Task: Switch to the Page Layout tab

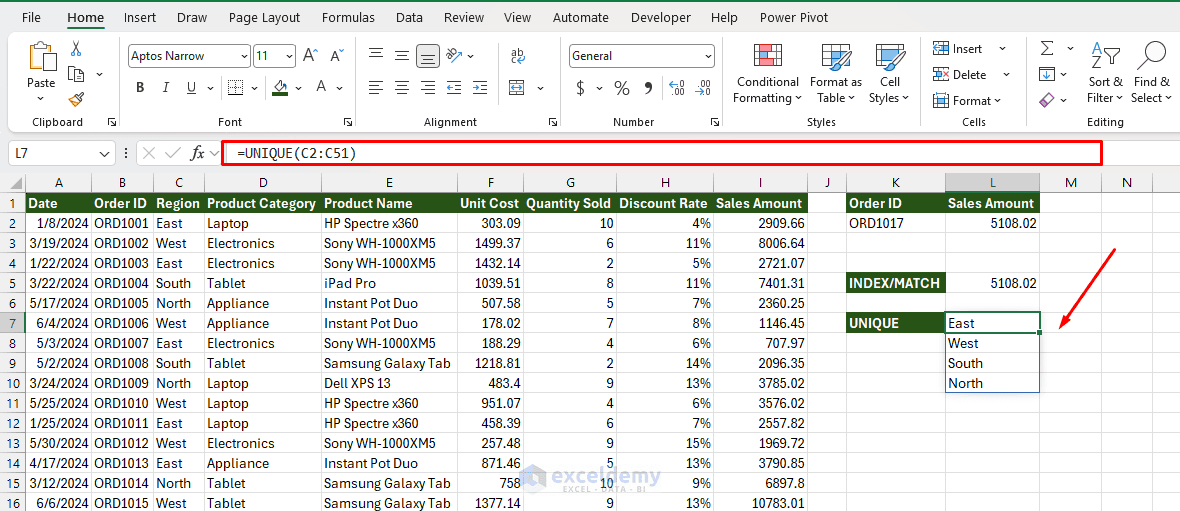Action: coord(264,17)
